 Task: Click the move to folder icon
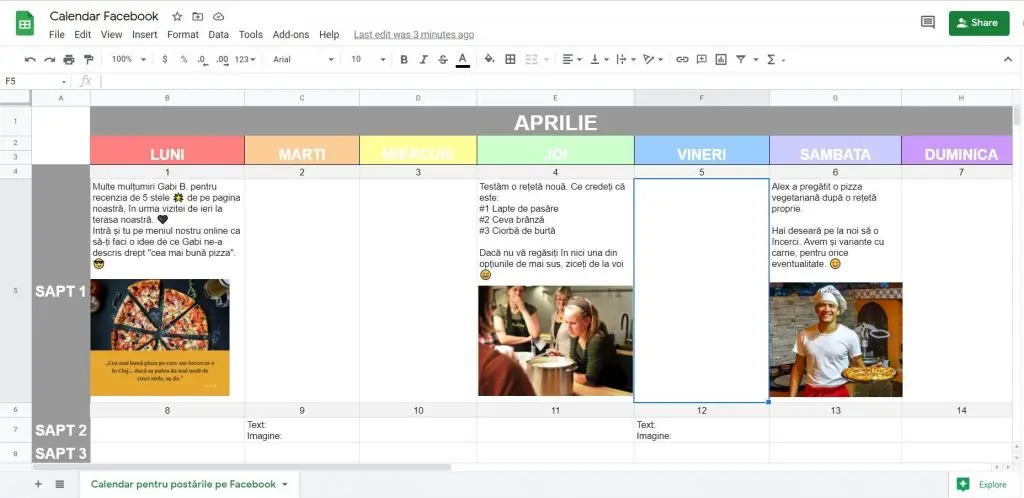(x=197, y=16)
